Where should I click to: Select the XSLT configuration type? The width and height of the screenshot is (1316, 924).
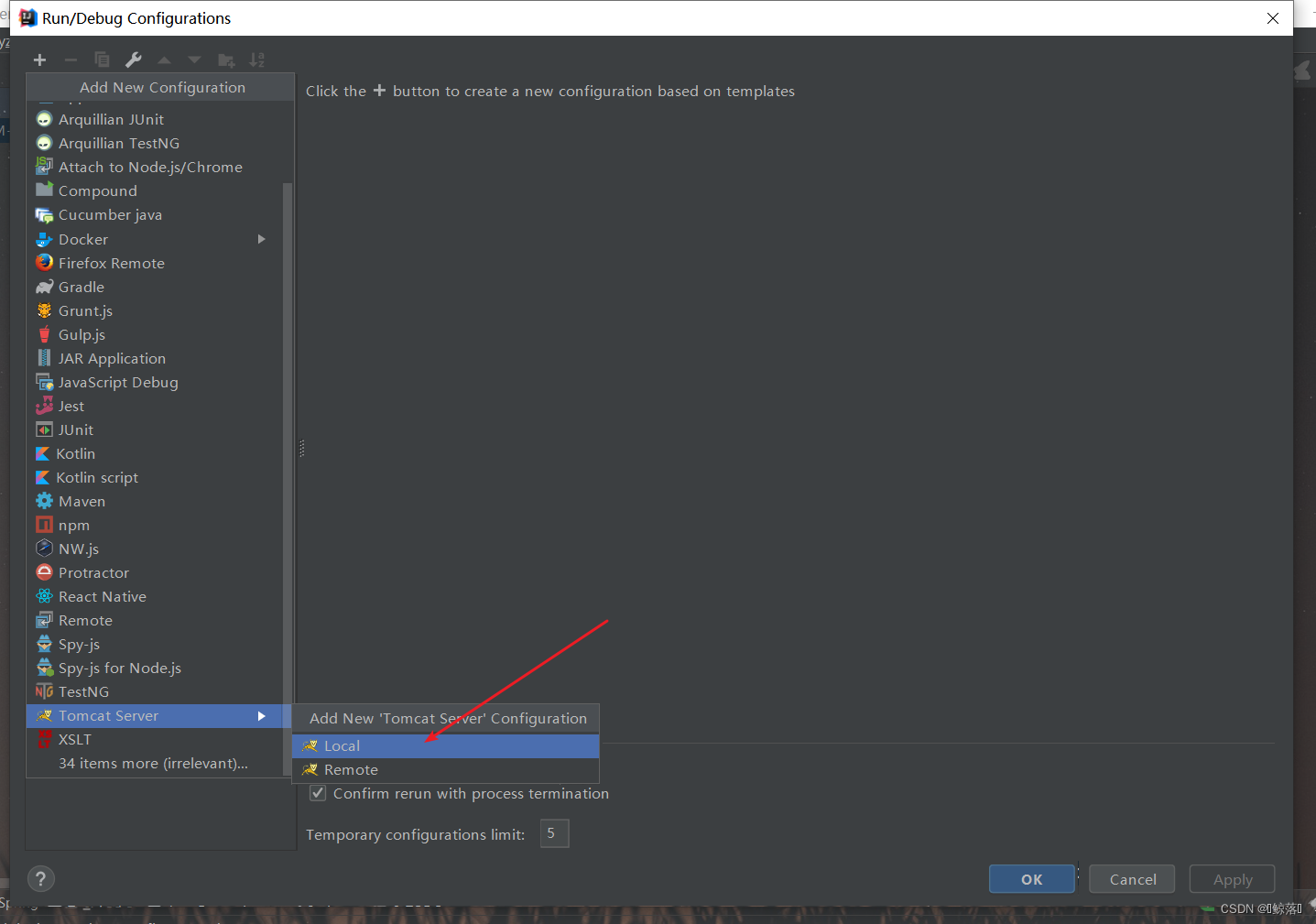(x=155, y=739)
